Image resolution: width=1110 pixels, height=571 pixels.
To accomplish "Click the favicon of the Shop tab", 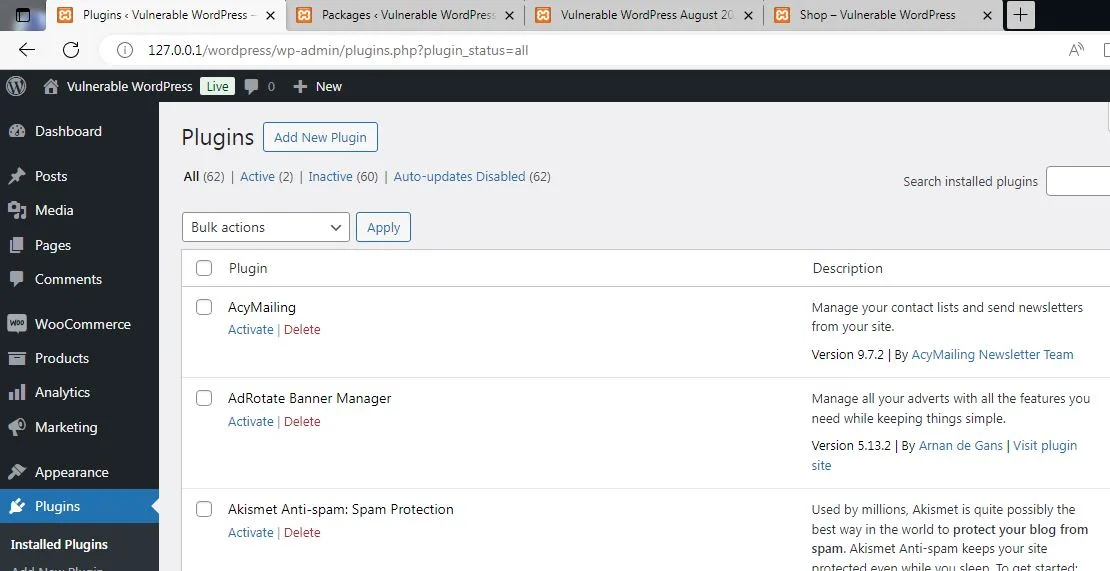I will (x=782, y=15).
